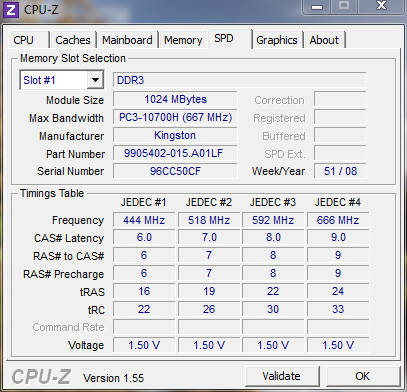The height and width of the screenshot is (392, 407).
Task: Click the Part Number field 9905402-015.A01LF
Action: [175, 153]
